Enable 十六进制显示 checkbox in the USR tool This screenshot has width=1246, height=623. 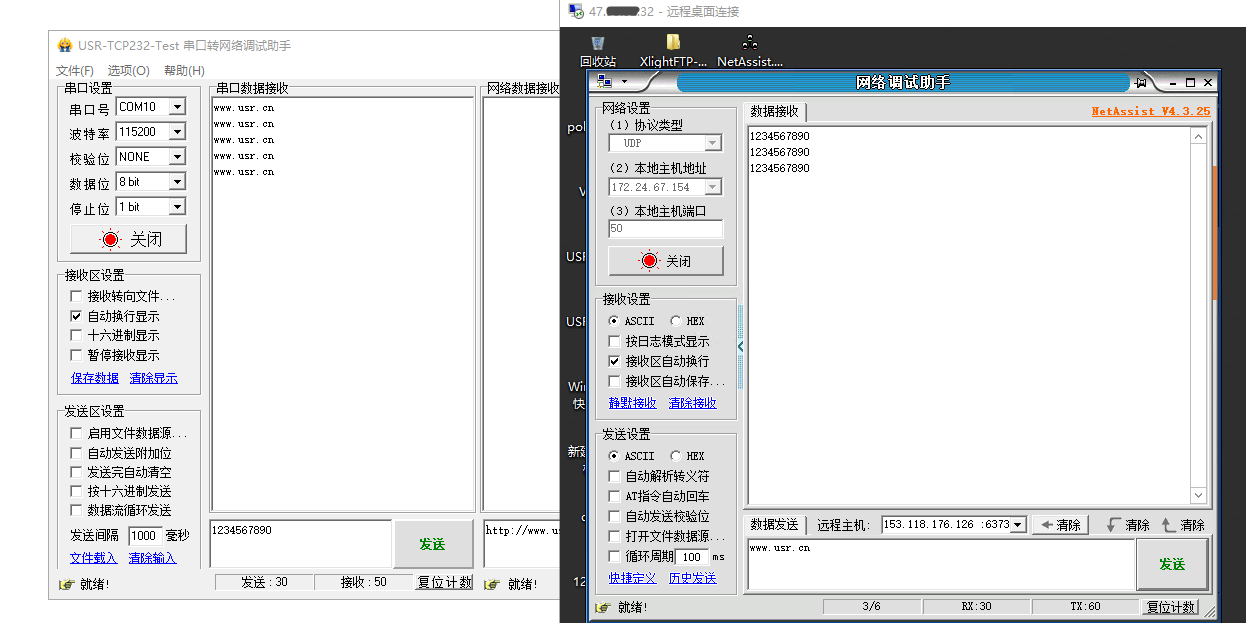coord(76,336)
